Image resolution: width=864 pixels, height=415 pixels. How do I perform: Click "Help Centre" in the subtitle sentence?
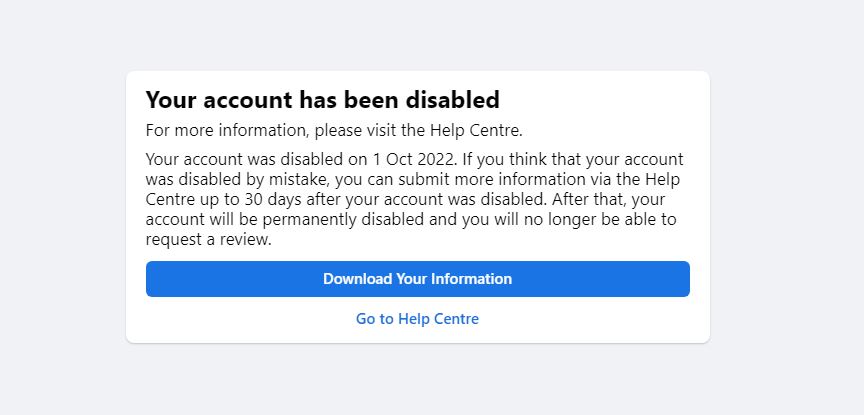pos(479,130)
